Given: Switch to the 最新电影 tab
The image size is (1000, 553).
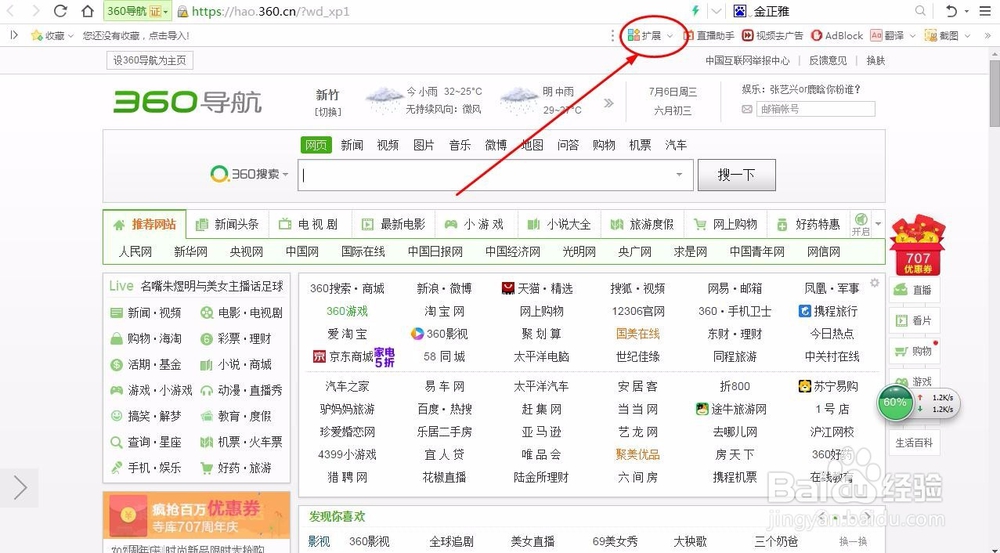Looking at the screenshot, I should 393,225.
